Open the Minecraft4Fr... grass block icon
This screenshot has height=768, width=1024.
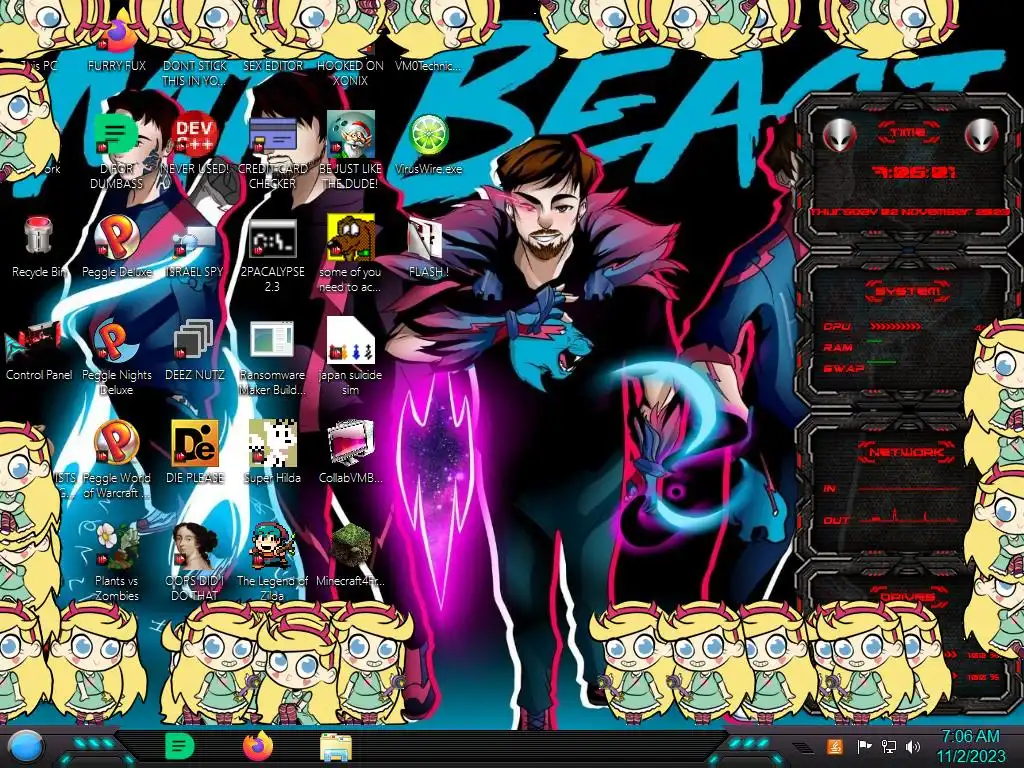point(351,545)
